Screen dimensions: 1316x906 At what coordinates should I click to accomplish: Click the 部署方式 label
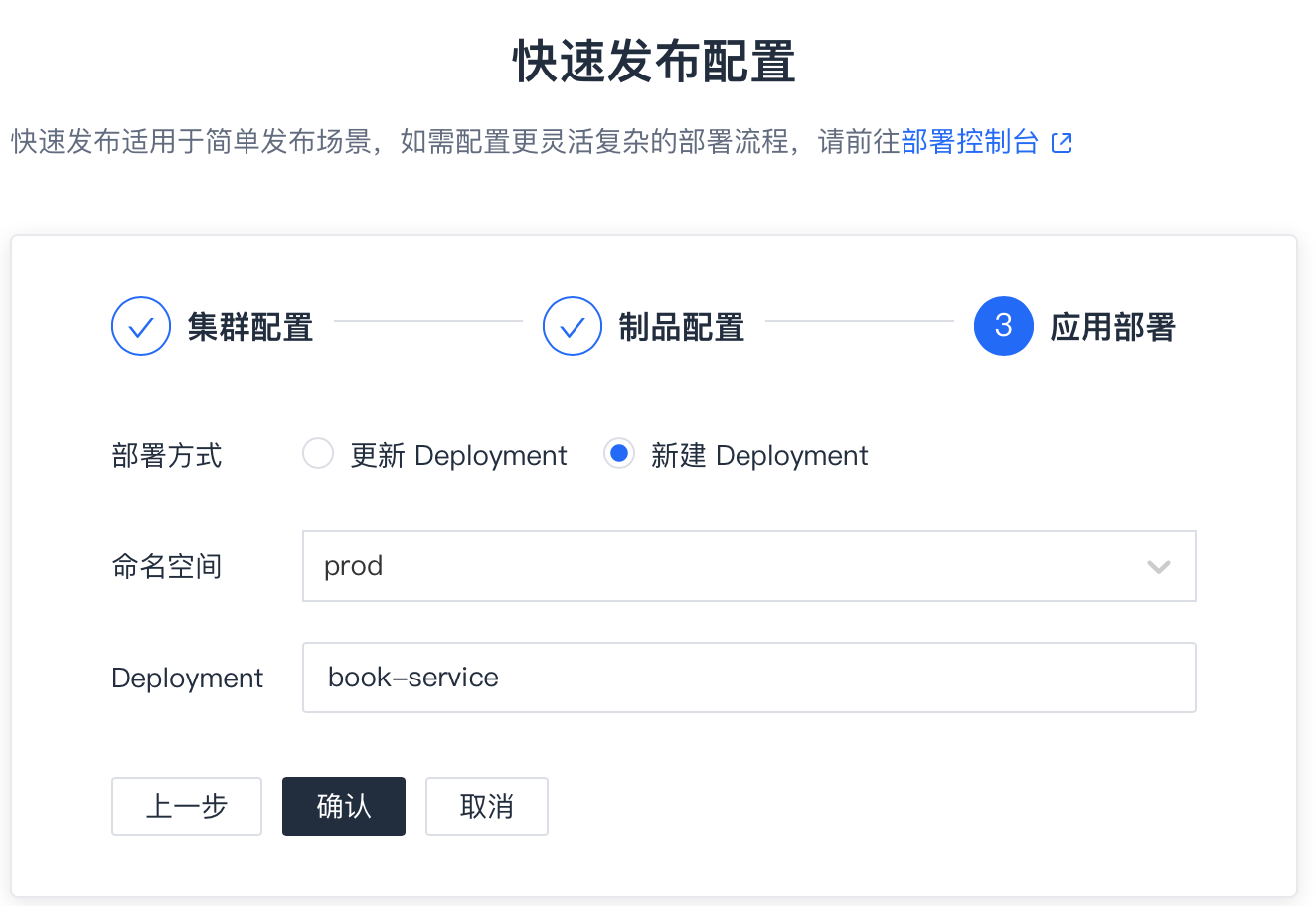[x=167, y=456]
